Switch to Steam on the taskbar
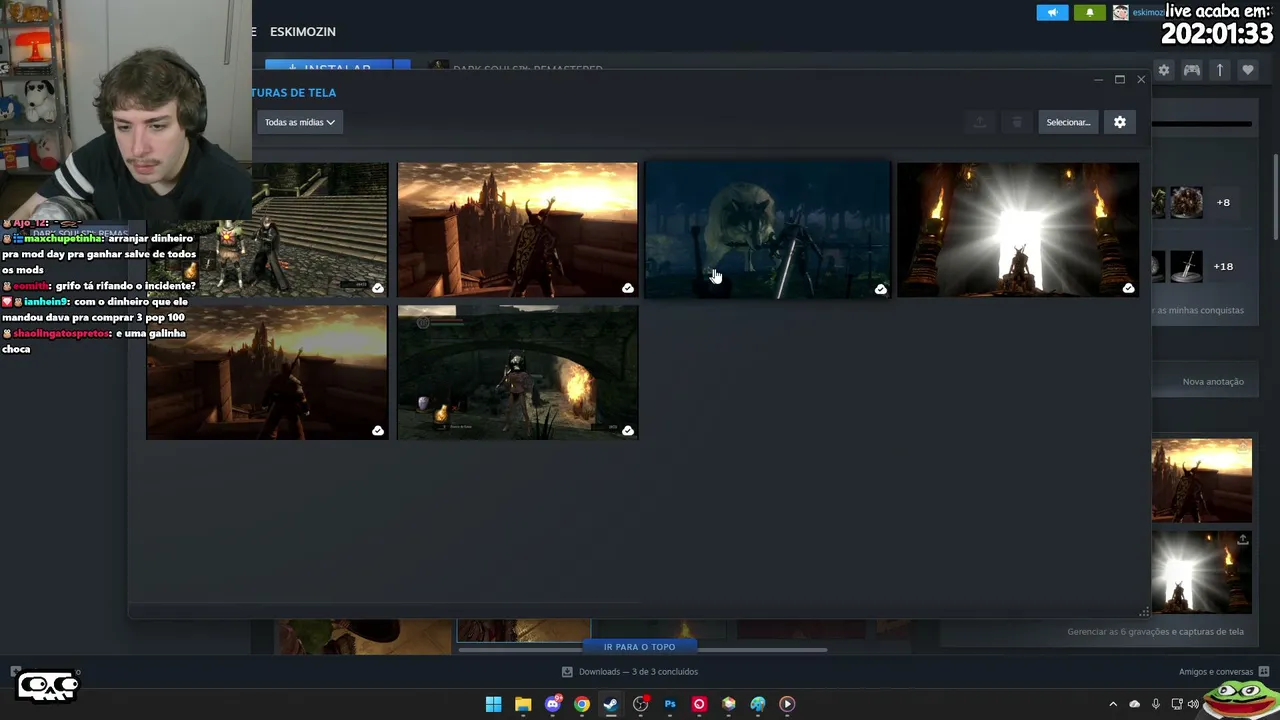The image size is (1280, 720). coord(611,704)
